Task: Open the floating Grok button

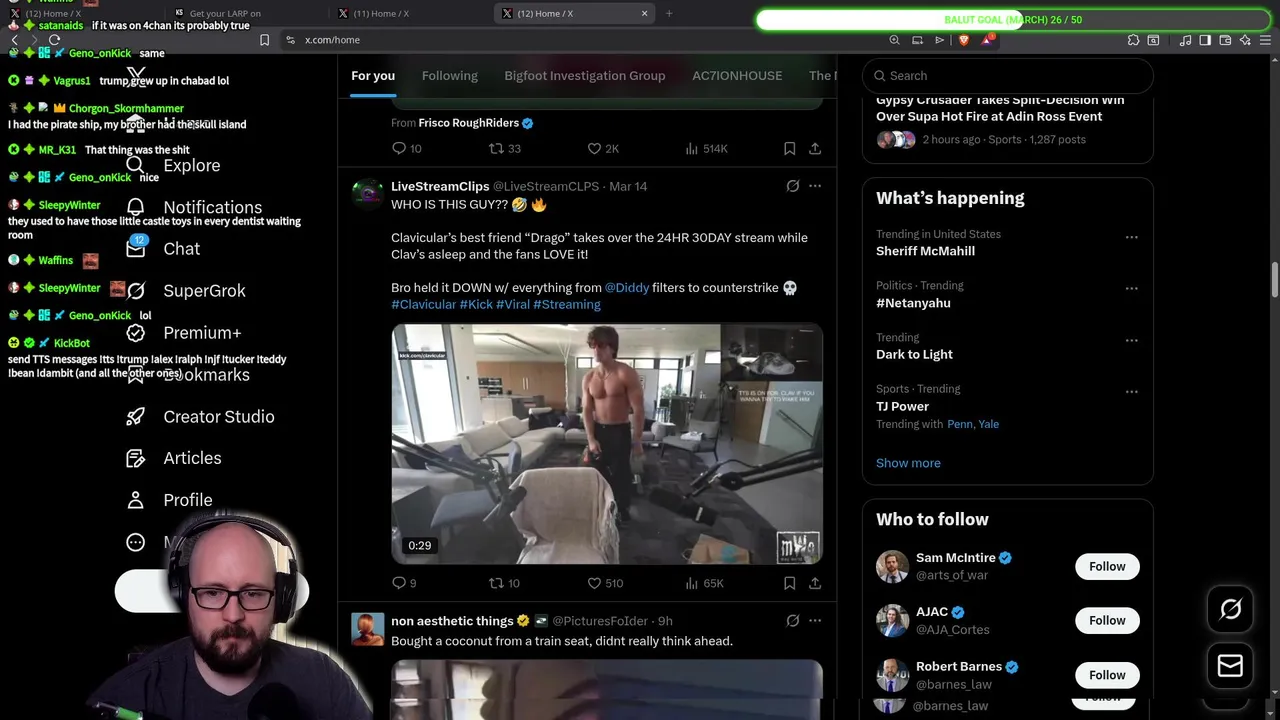Action: pyautogui.click(x=1230, y=609)
